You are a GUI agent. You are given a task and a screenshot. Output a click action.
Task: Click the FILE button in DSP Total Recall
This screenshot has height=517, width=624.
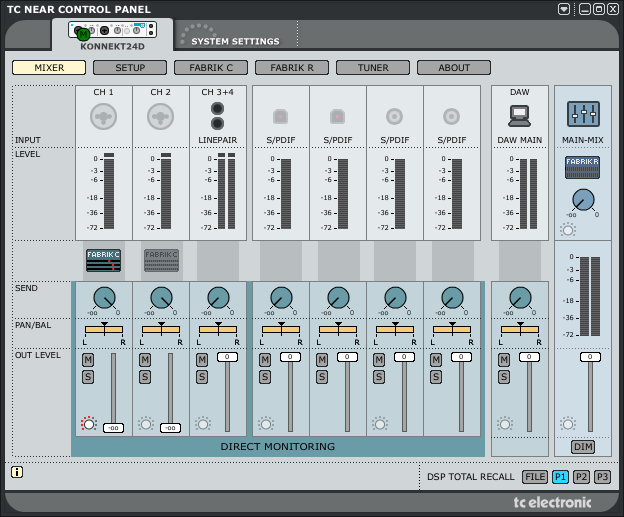tap(535, 477)
